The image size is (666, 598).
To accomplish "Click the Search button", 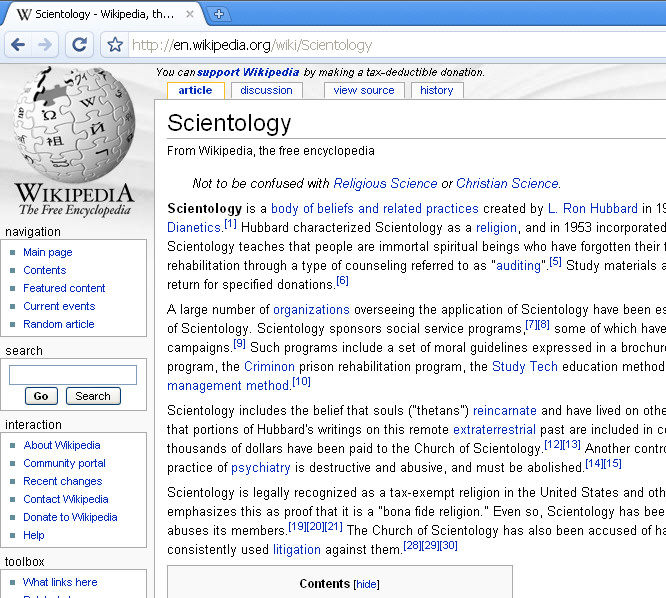I will [x=93, y=396].
